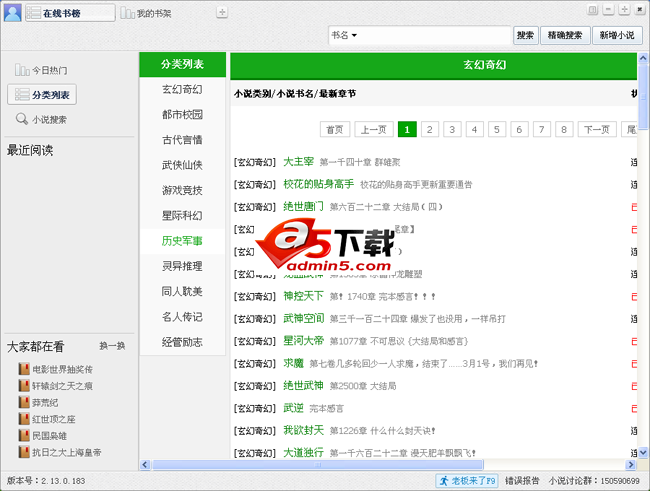Click the skin/settings icon in the title bar
Viewport: 650px width, 491px height.
[x=593, y=10]
